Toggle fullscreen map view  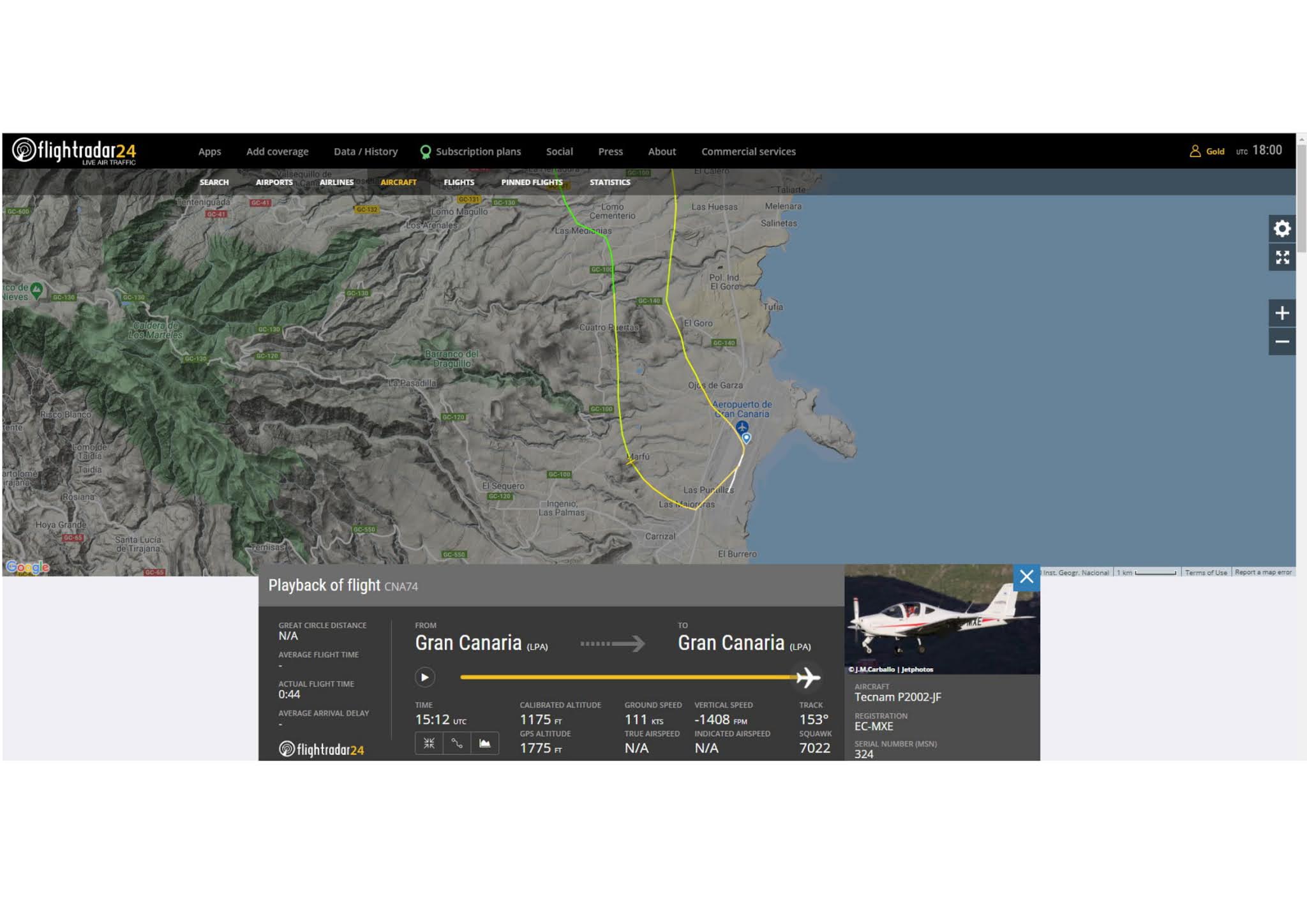1282,257
